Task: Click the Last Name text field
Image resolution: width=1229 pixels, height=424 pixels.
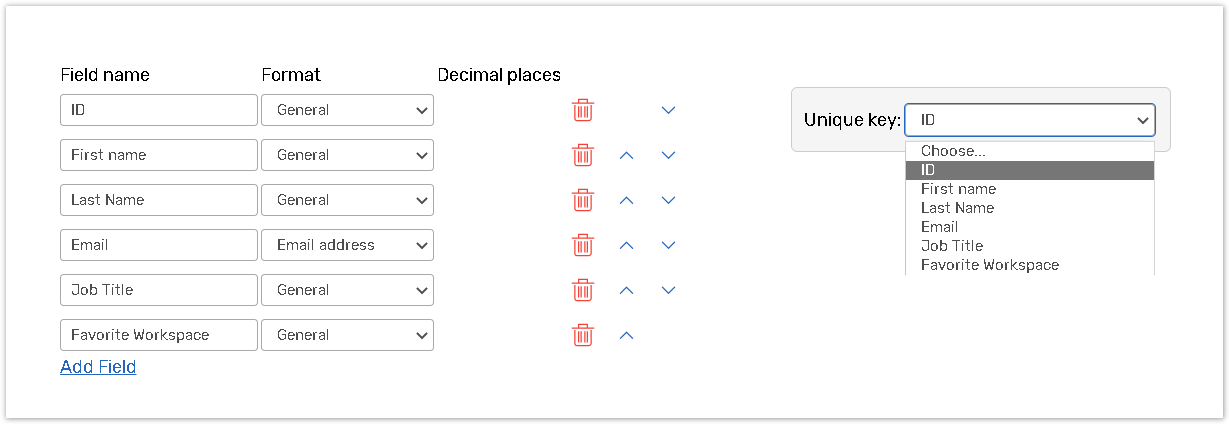Action: tap(159, 200)
